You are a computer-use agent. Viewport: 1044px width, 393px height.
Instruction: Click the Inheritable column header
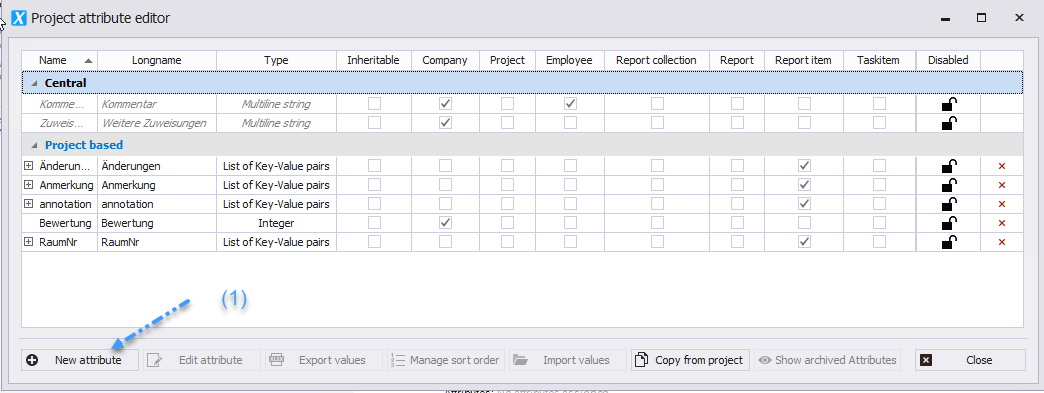tap(374, 60)
